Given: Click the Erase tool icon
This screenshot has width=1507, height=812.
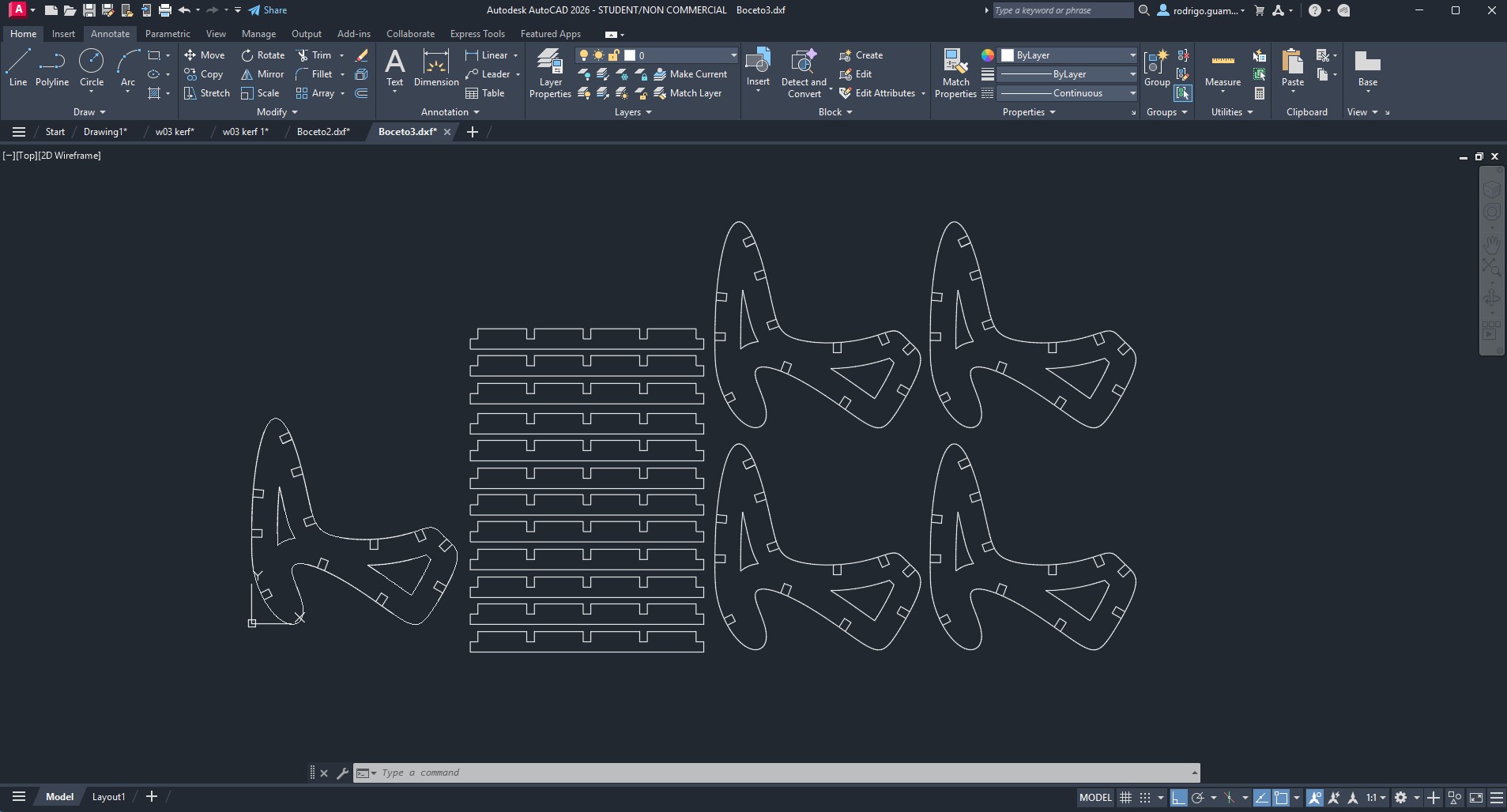Looking at the screenshot, I should click(362, 55).
